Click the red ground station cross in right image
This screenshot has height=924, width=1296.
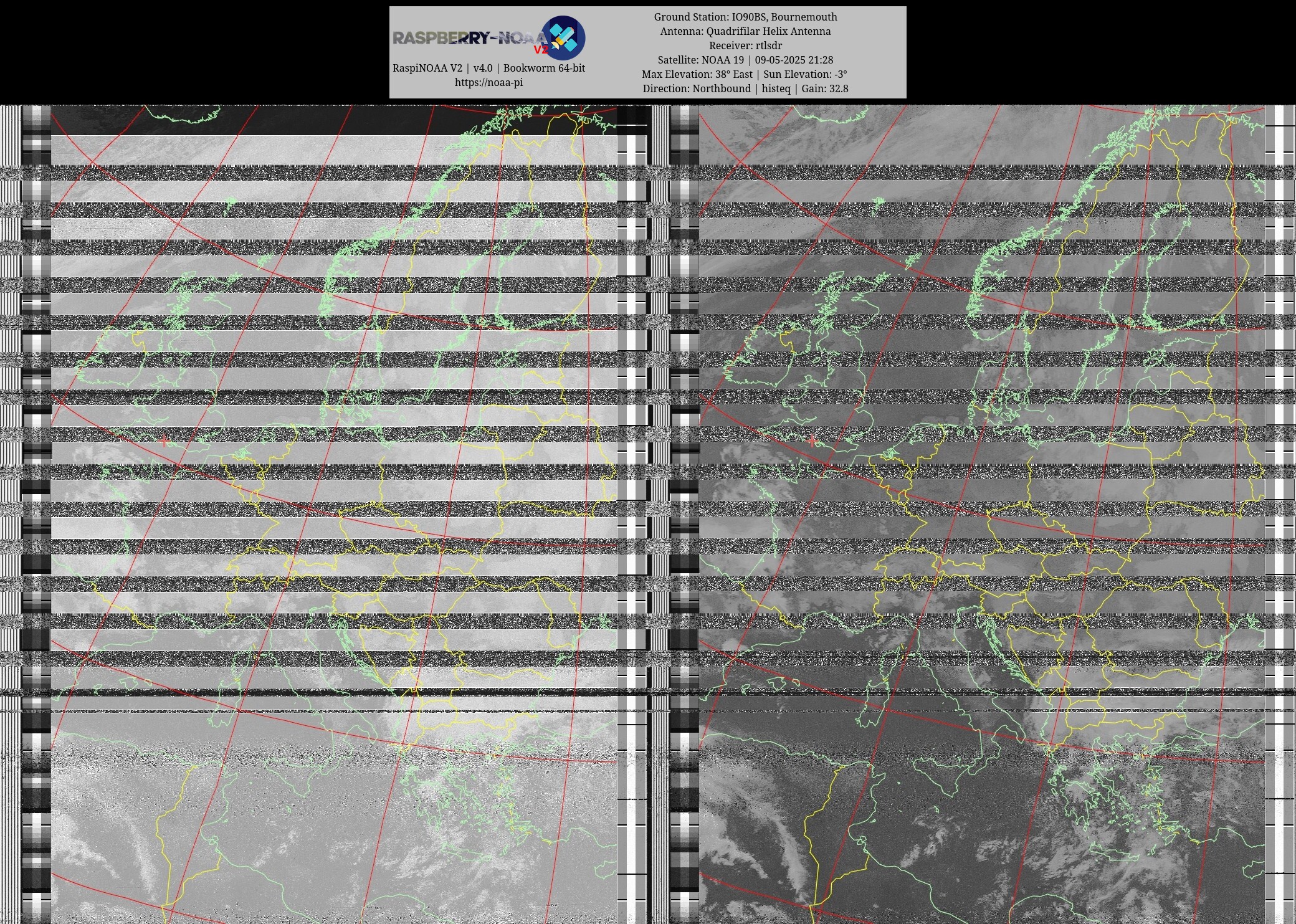pos(812,441)
